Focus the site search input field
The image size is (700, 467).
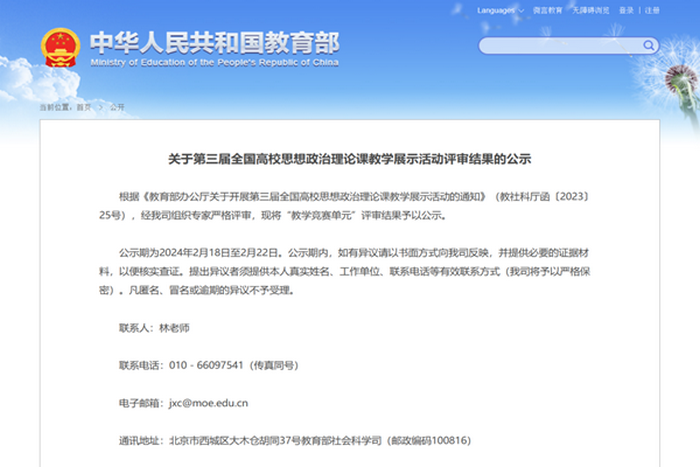(560, 45)
